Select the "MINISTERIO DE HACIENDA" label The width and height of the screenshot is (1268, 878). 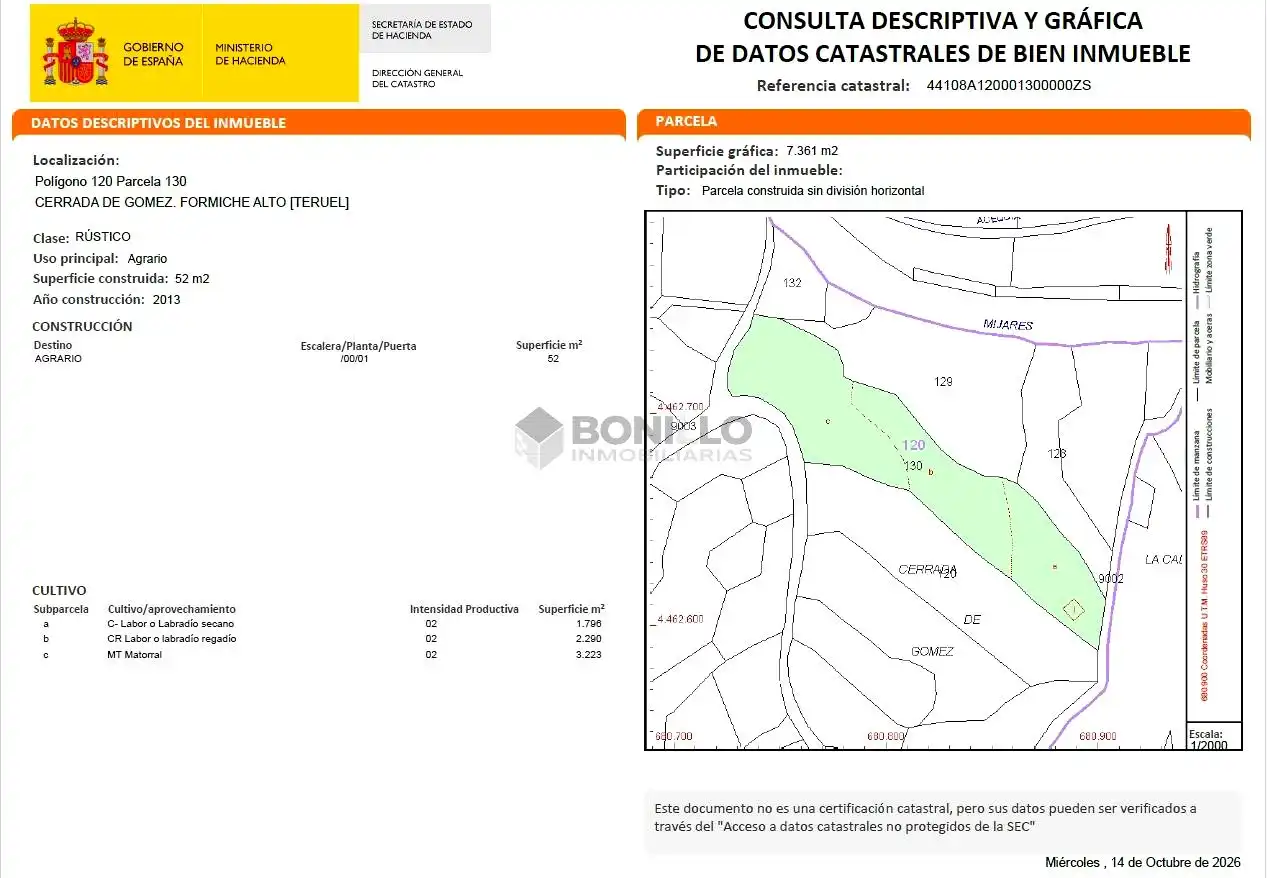click(250, 54)
